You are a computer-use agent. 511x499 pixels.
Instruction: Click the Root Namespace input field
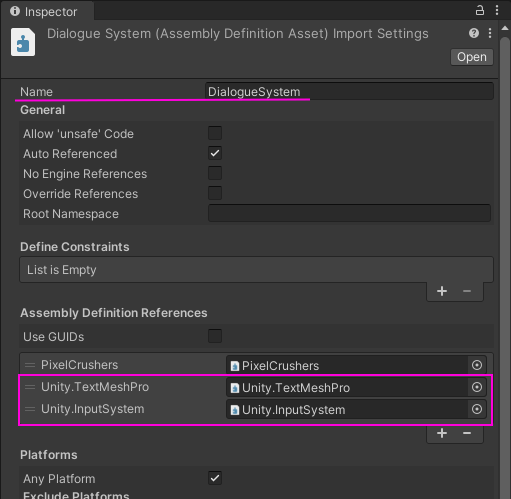coord(349,213)
